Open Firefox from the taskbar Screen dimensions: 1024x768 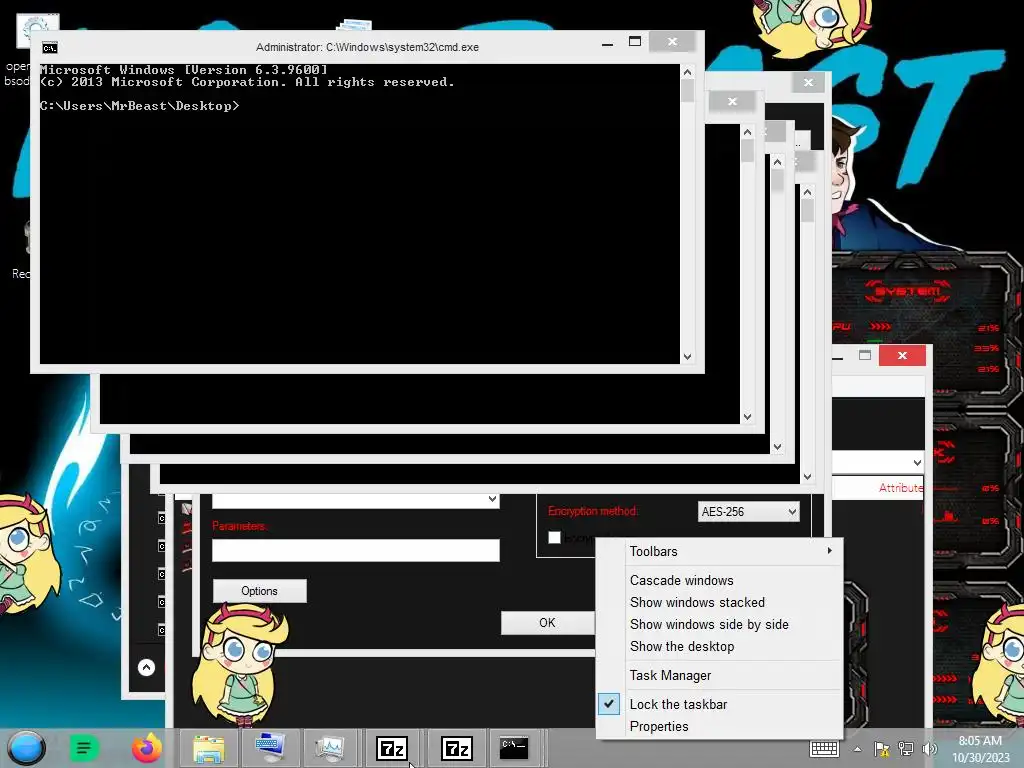point(147,748)
